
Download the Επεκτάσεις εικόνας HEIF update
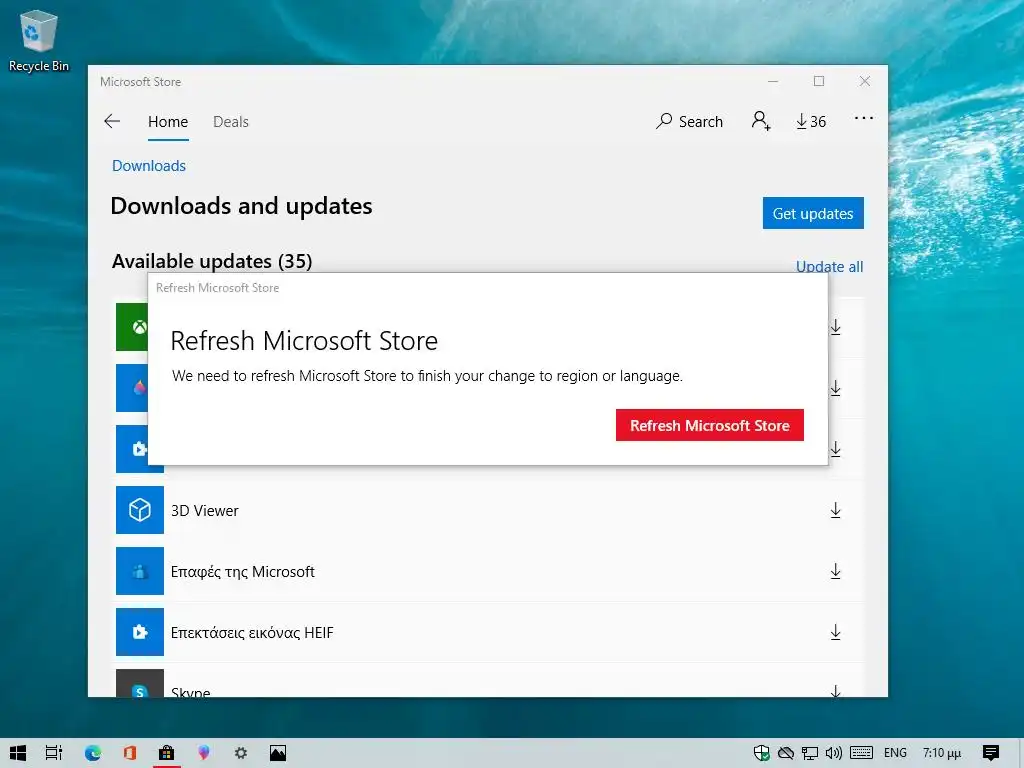tap(835, 632)
